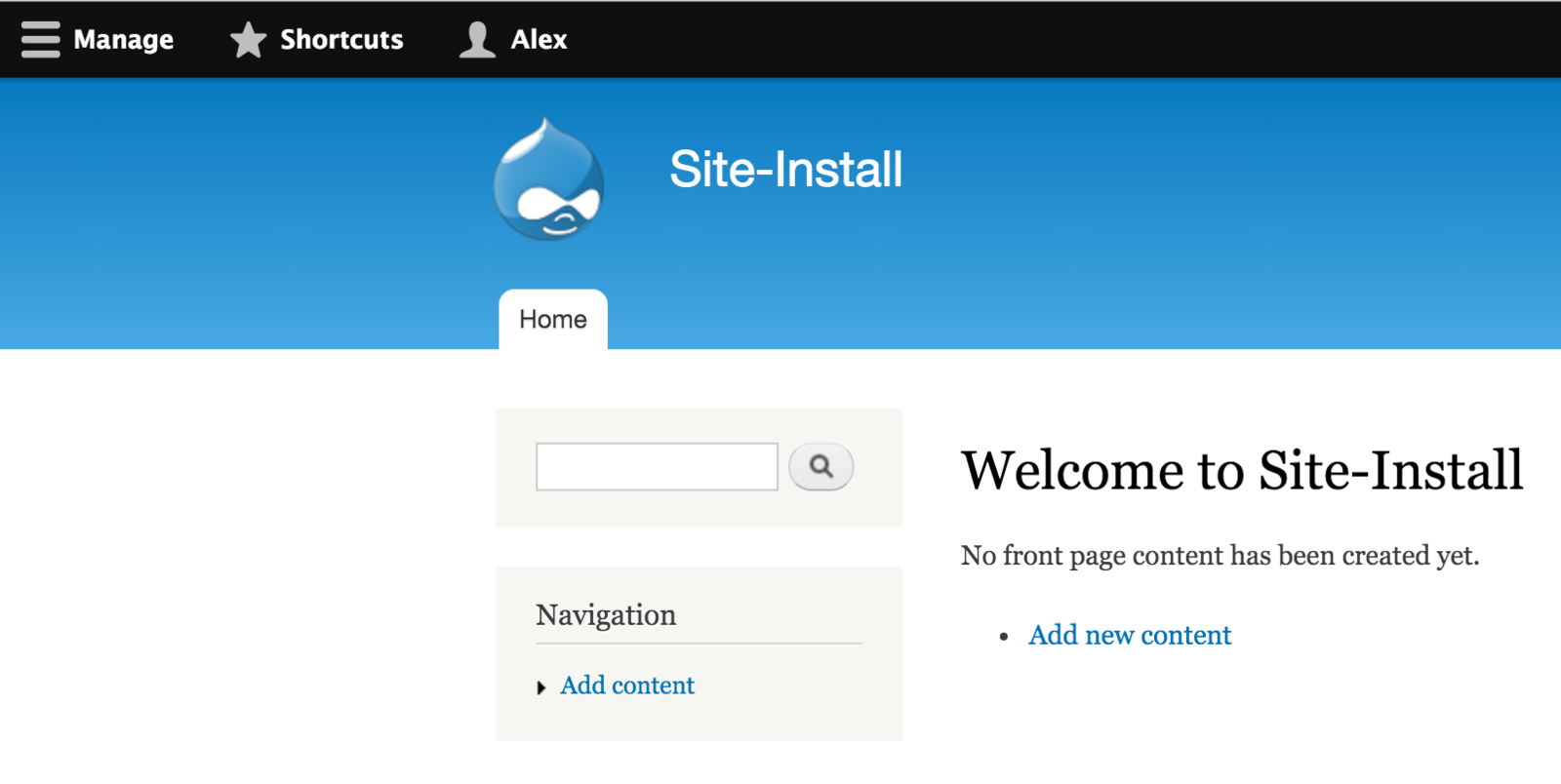The image size is (1561, 784).
Task: Click the magnifying glass search button
Action: 821,467
